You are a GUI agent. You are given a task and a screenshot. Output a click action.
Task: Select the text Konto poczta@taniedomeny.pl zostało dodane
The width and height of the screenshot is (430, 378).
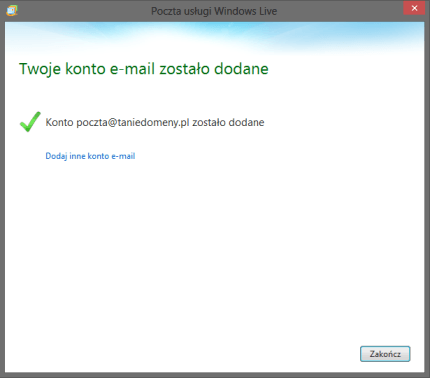coord(155,122)
